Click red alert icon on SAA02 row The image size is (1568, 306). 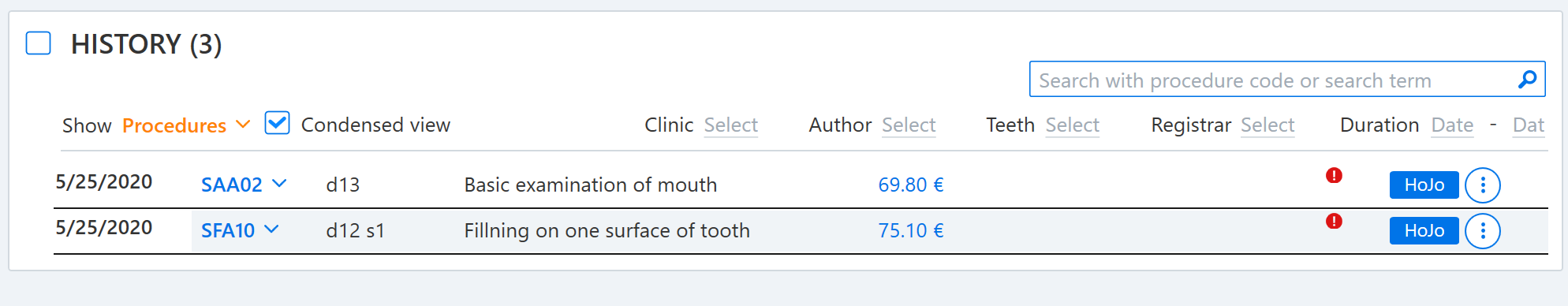click(x=1334, y=175)
